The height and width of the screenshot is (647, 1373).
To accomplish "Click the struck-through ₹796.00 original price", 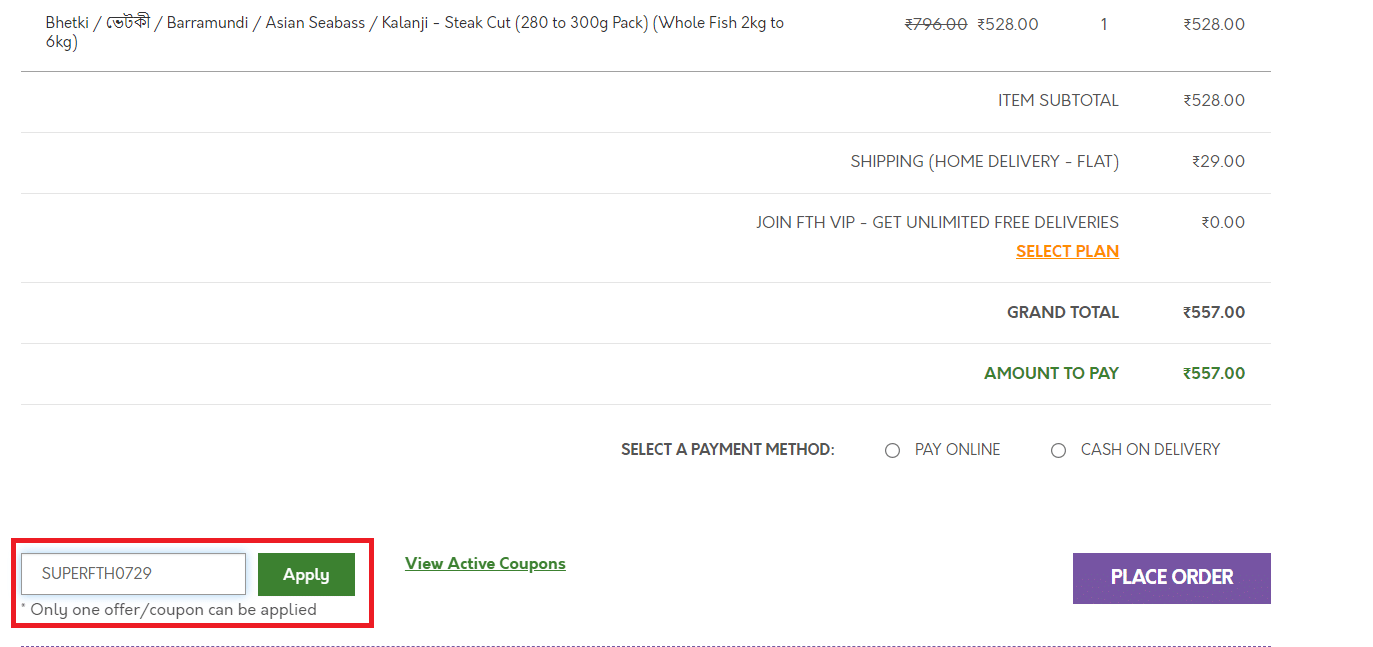I will click(x=935, y=24).
